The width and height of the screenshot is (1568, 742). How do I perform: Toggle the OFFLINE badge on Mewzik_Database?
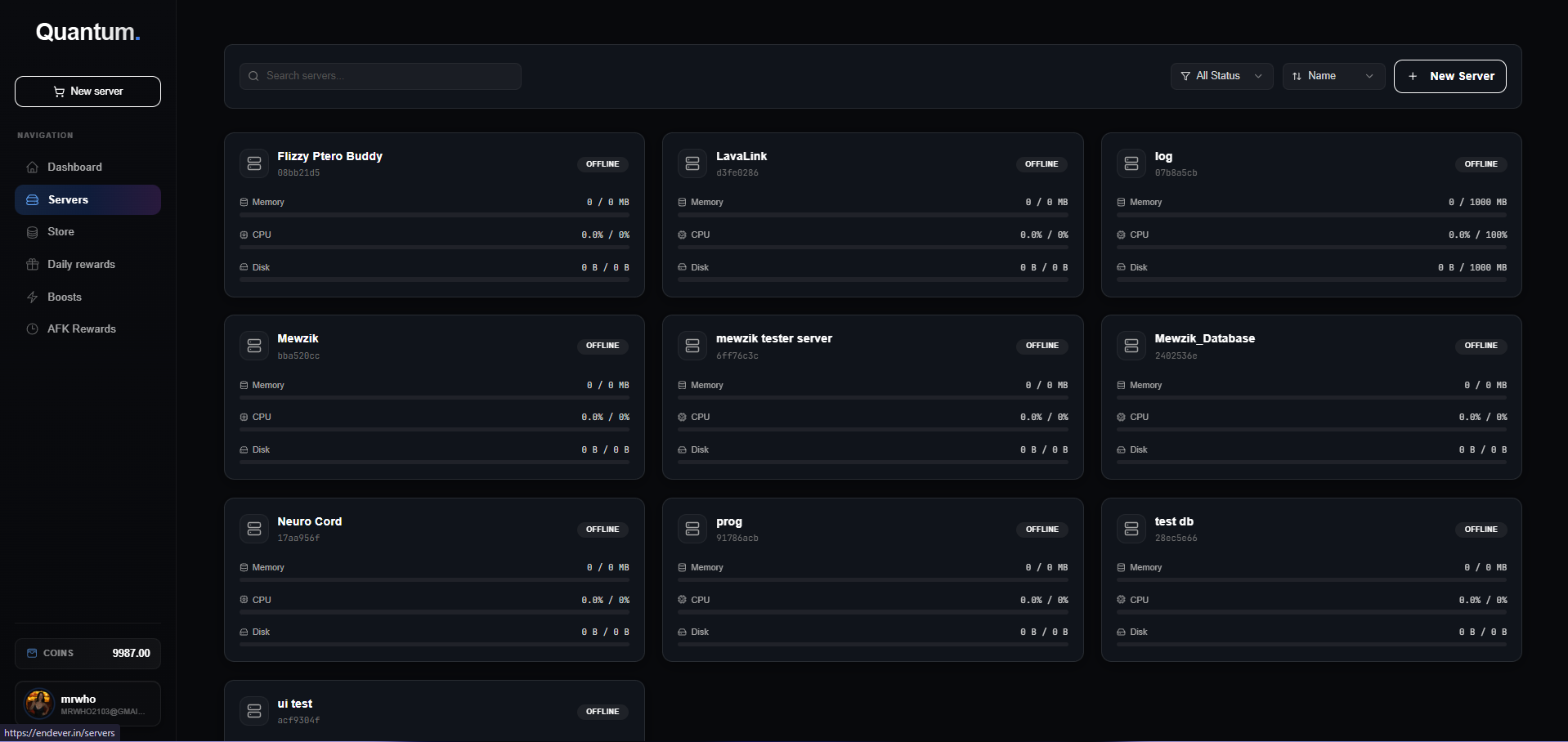point(1481,346)
